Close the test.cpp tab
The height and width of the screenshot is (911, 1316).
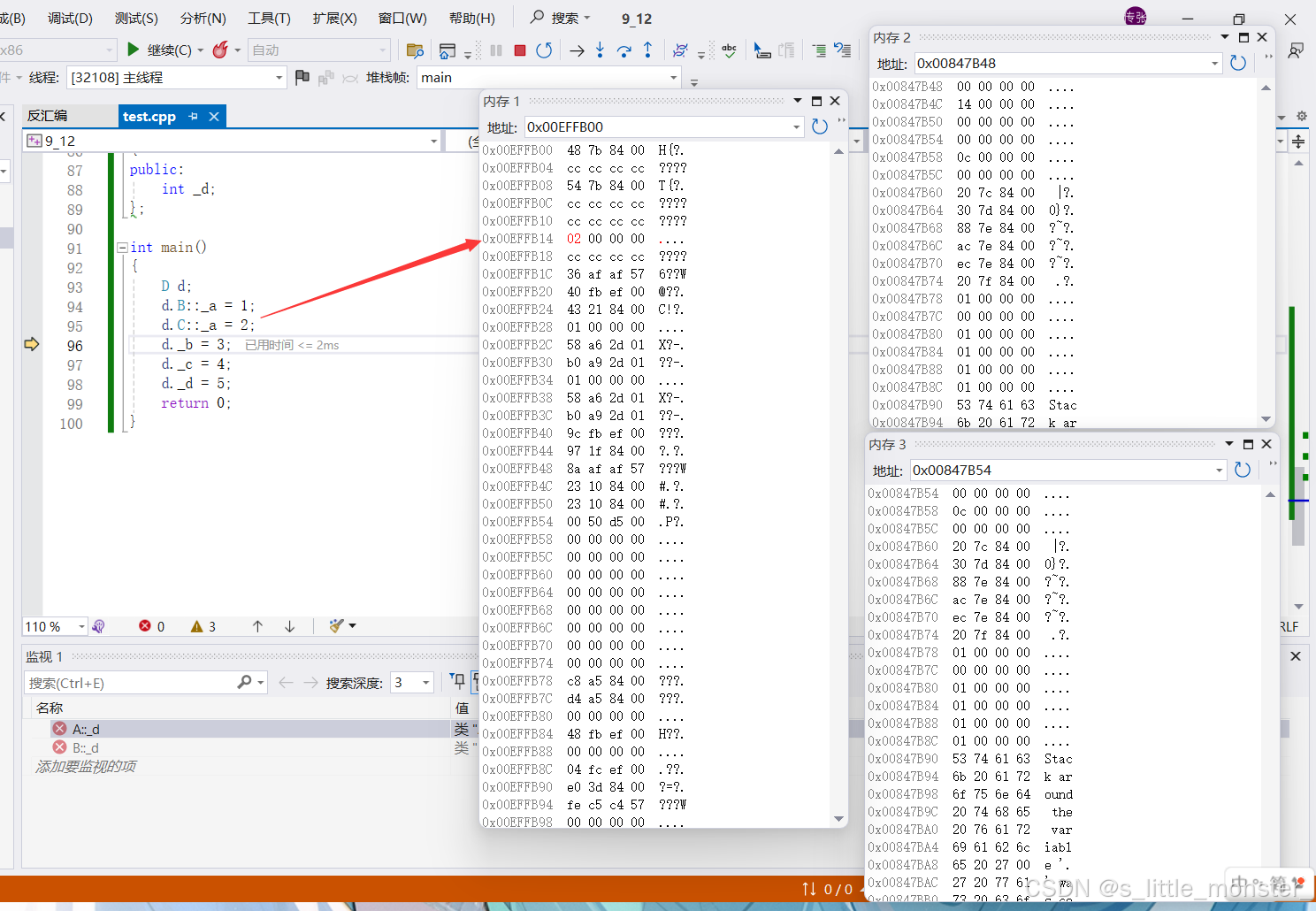pos(213,116)
